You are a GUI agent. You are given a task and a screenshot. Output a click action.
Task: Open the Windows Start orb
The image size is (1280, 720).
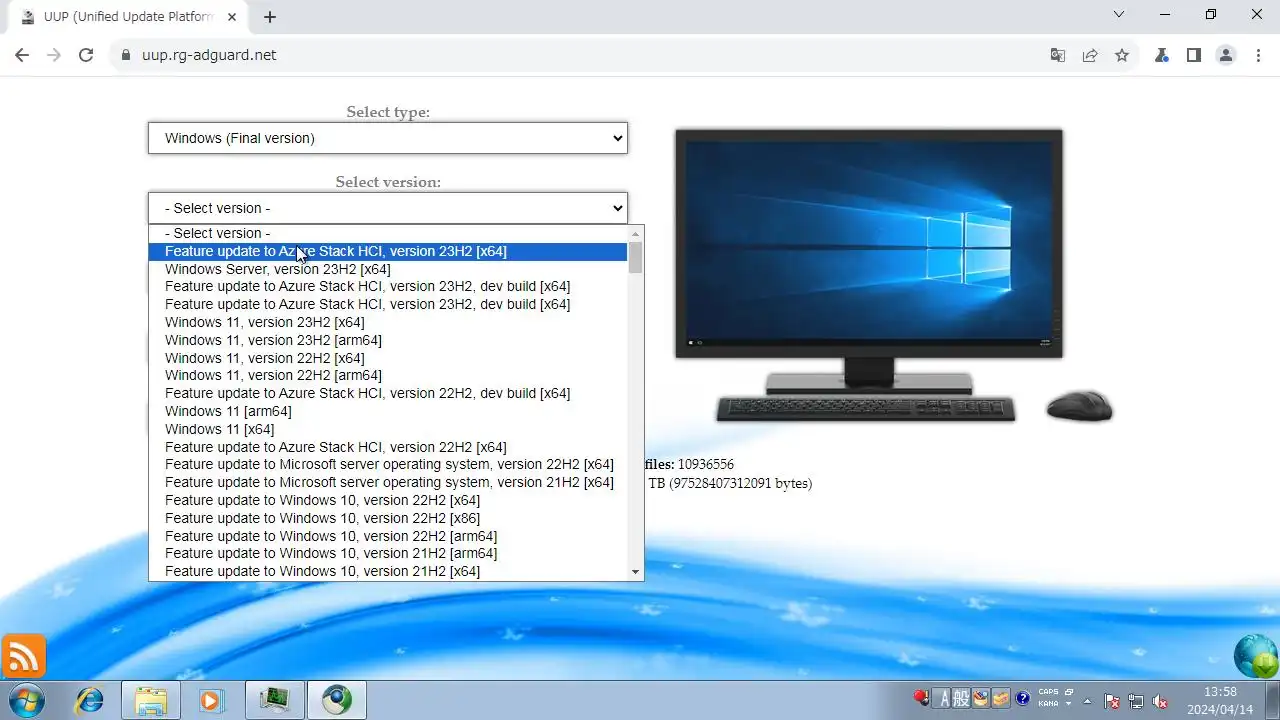click(27, 700)
